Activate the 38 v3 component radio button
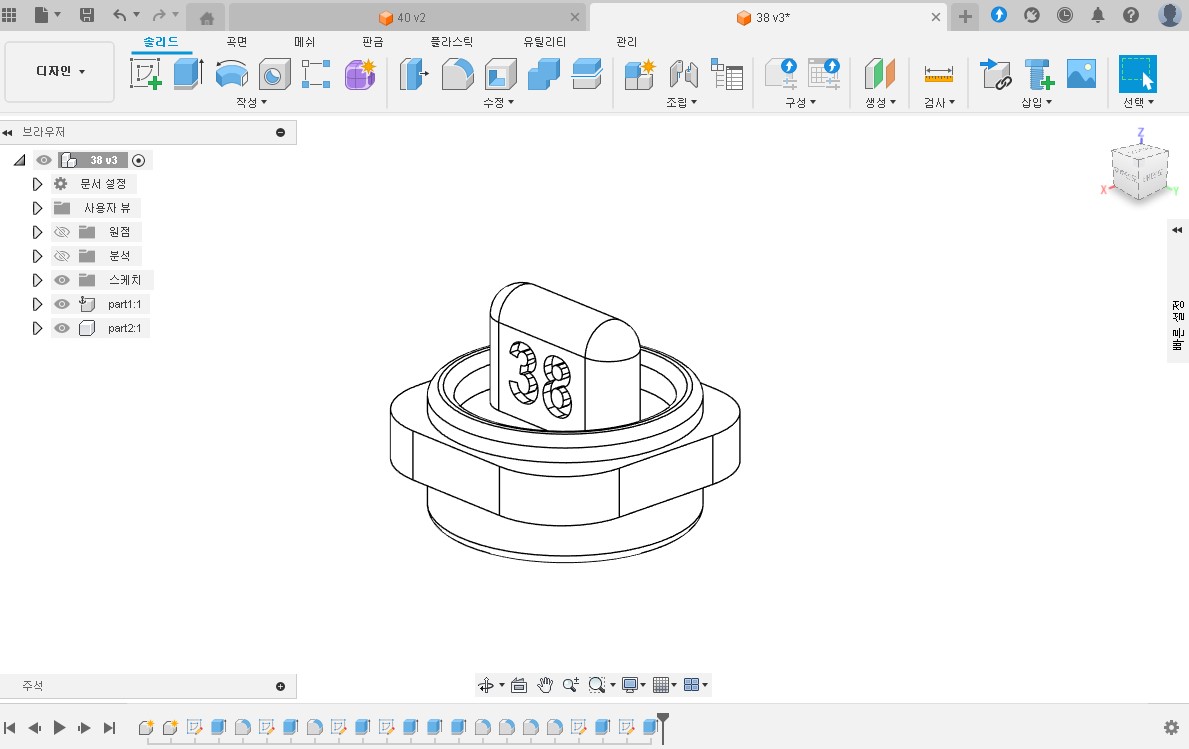The image size is (1189, 749). pyautogui.click(x=138, y=160)
